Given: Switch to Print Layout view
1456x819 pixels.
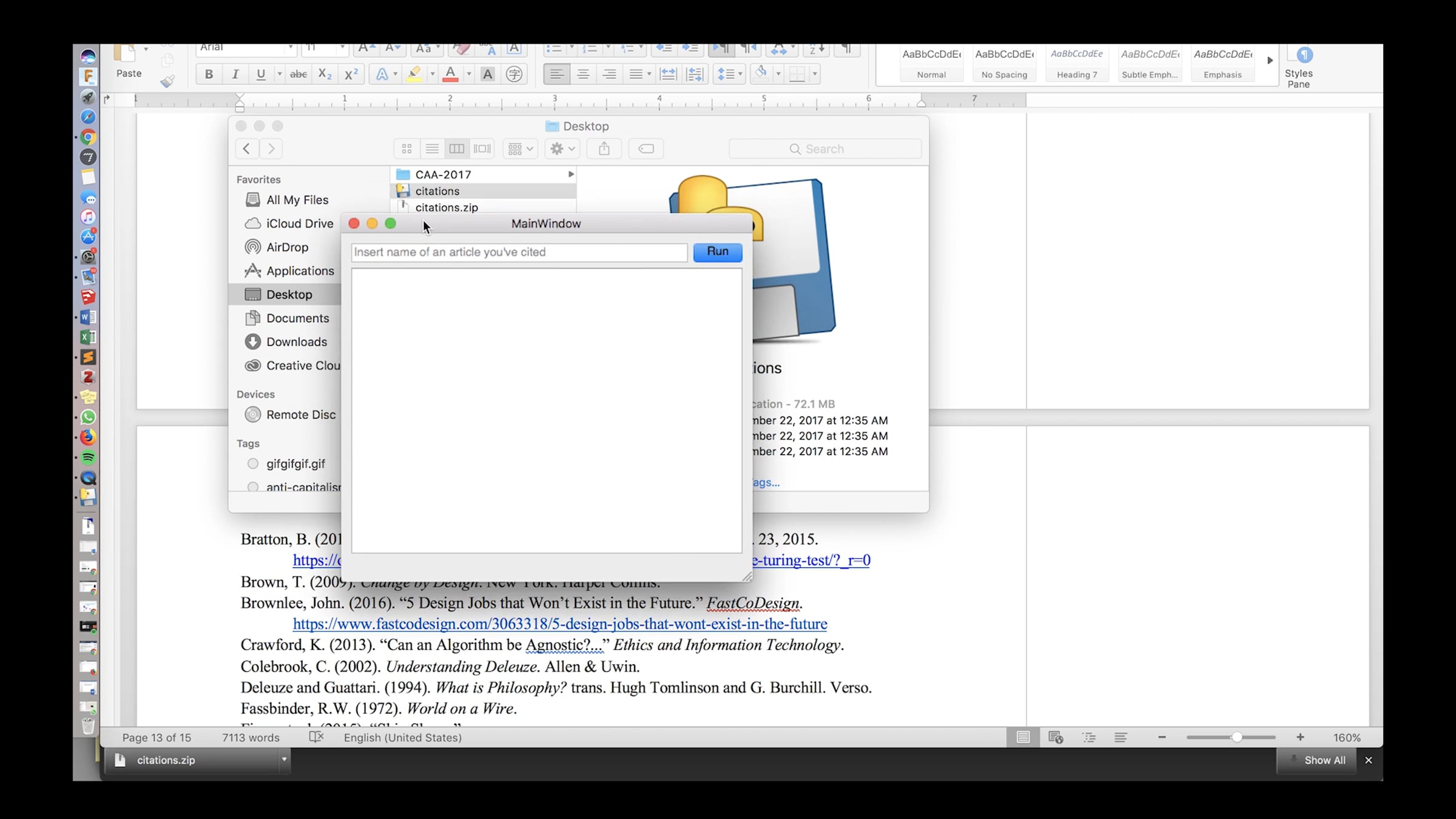Looking at the screenshot, I should click(x=1023, y=737).
